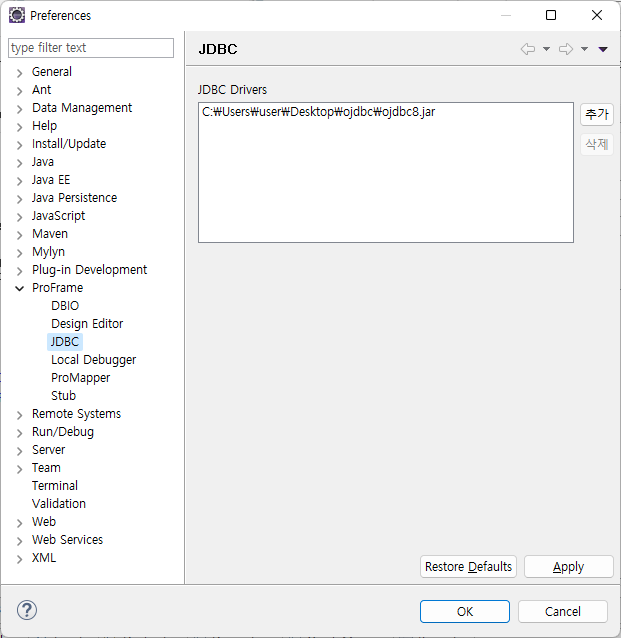The width and height of the screenshot is (621, 638).
Task: Expand the Remote Systems node
Action: (19, 415)
